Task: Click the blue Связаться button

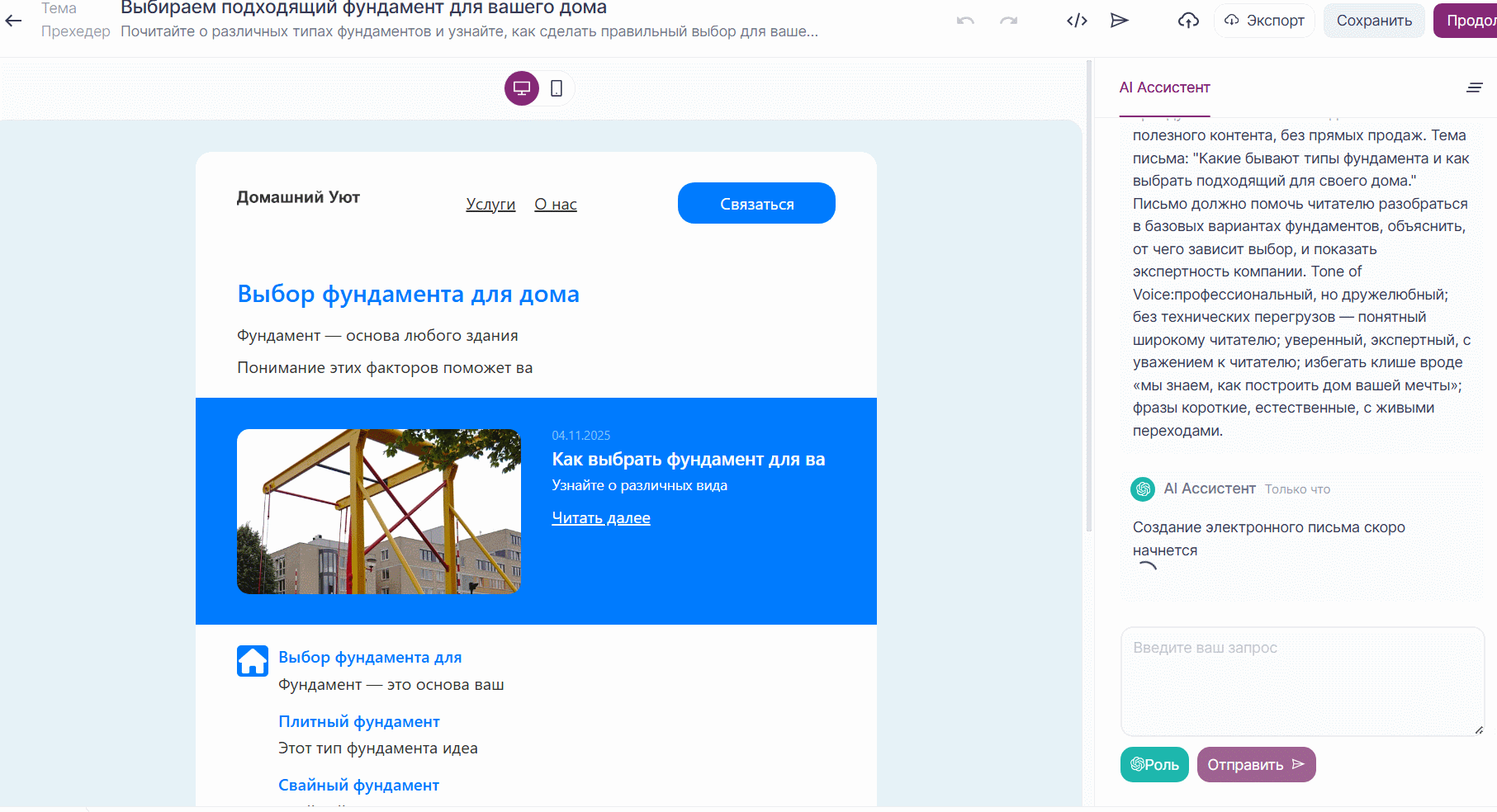Action: click(756, 203)
